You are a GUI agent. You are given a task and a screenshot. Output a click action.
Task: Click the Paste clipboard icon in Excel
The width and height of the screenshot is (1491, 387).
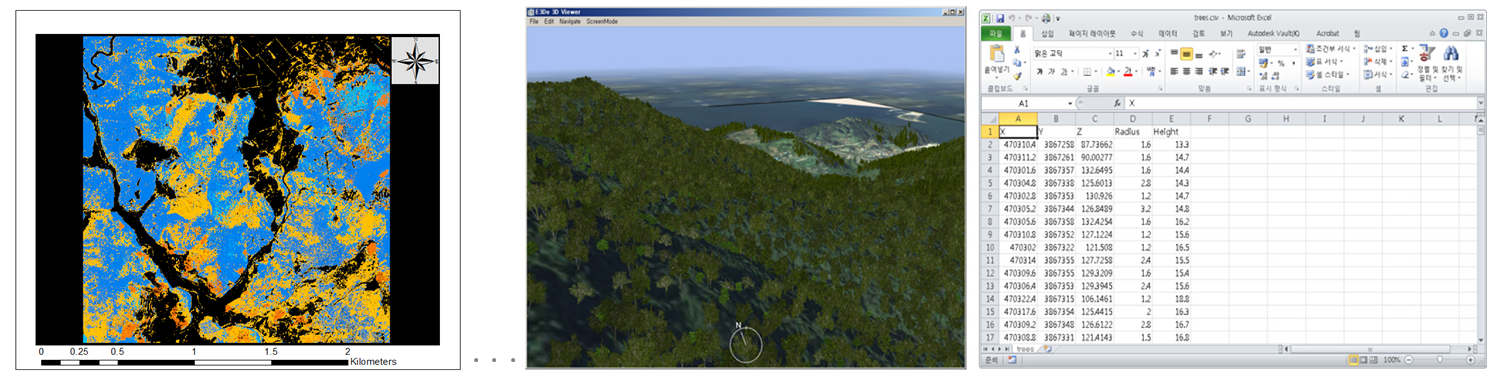pos(997,54)
